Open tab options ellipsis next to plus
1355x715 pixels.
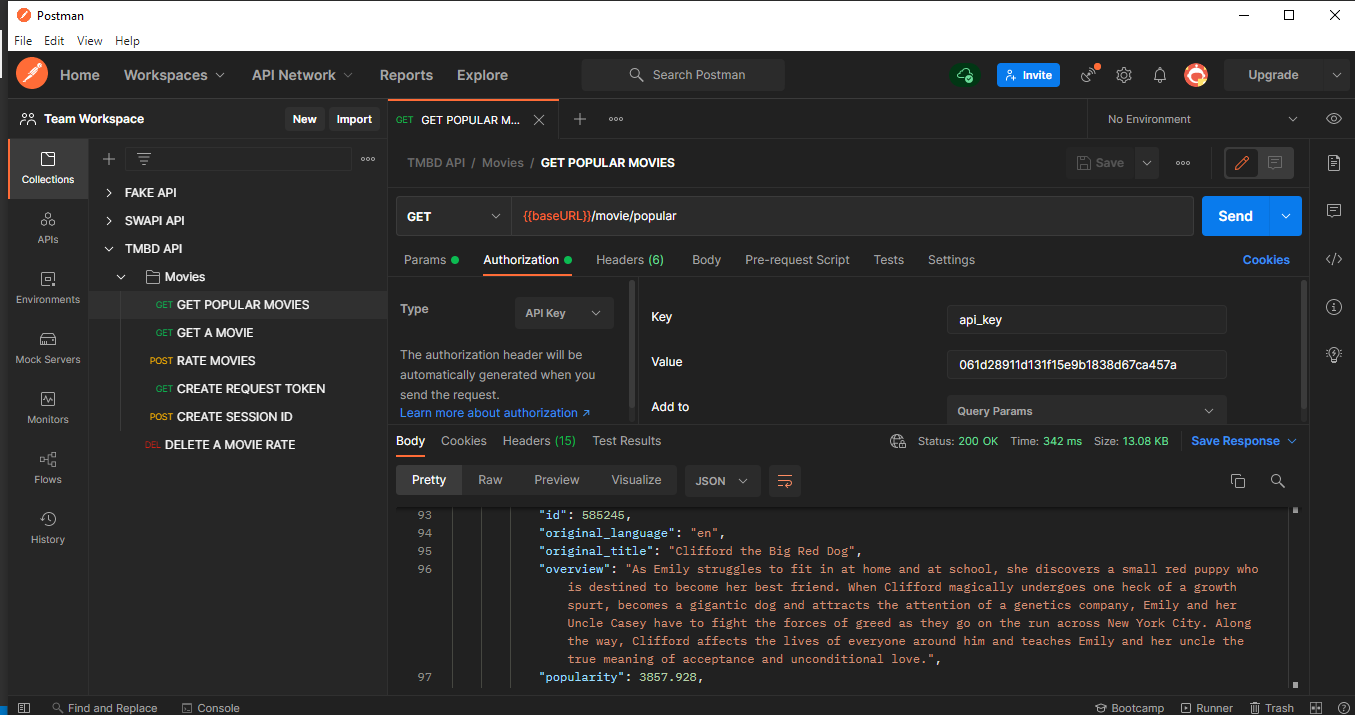616,119
